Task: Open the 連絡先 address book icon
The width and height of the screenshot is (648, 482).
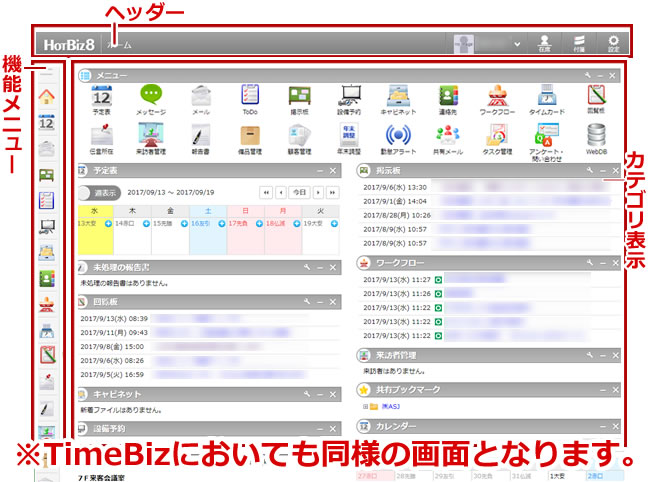Action: [x=448, y=95]
